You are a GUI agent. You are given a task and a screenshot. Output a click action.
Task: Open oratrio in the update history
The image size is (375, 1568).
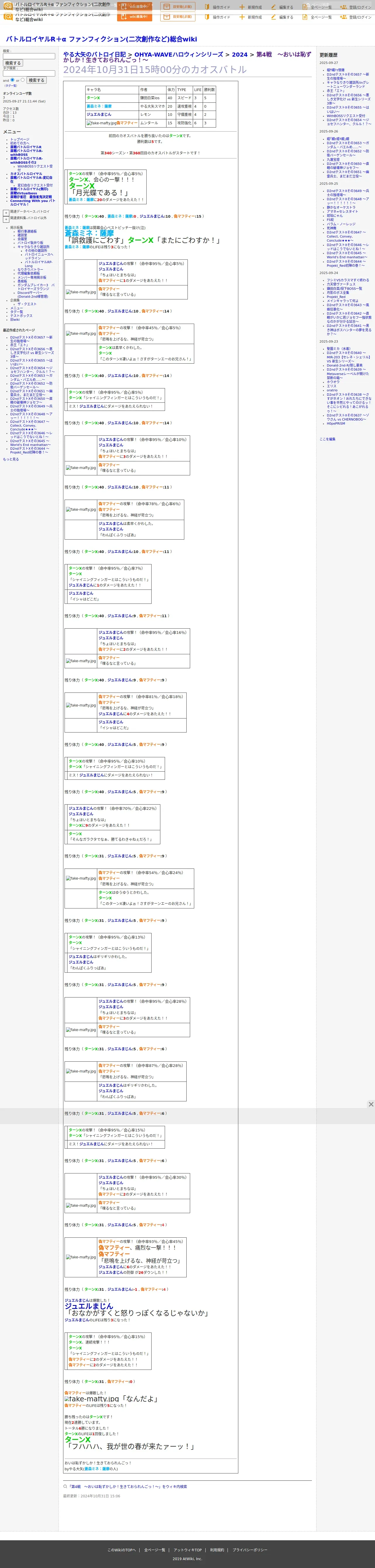[332, 390]
